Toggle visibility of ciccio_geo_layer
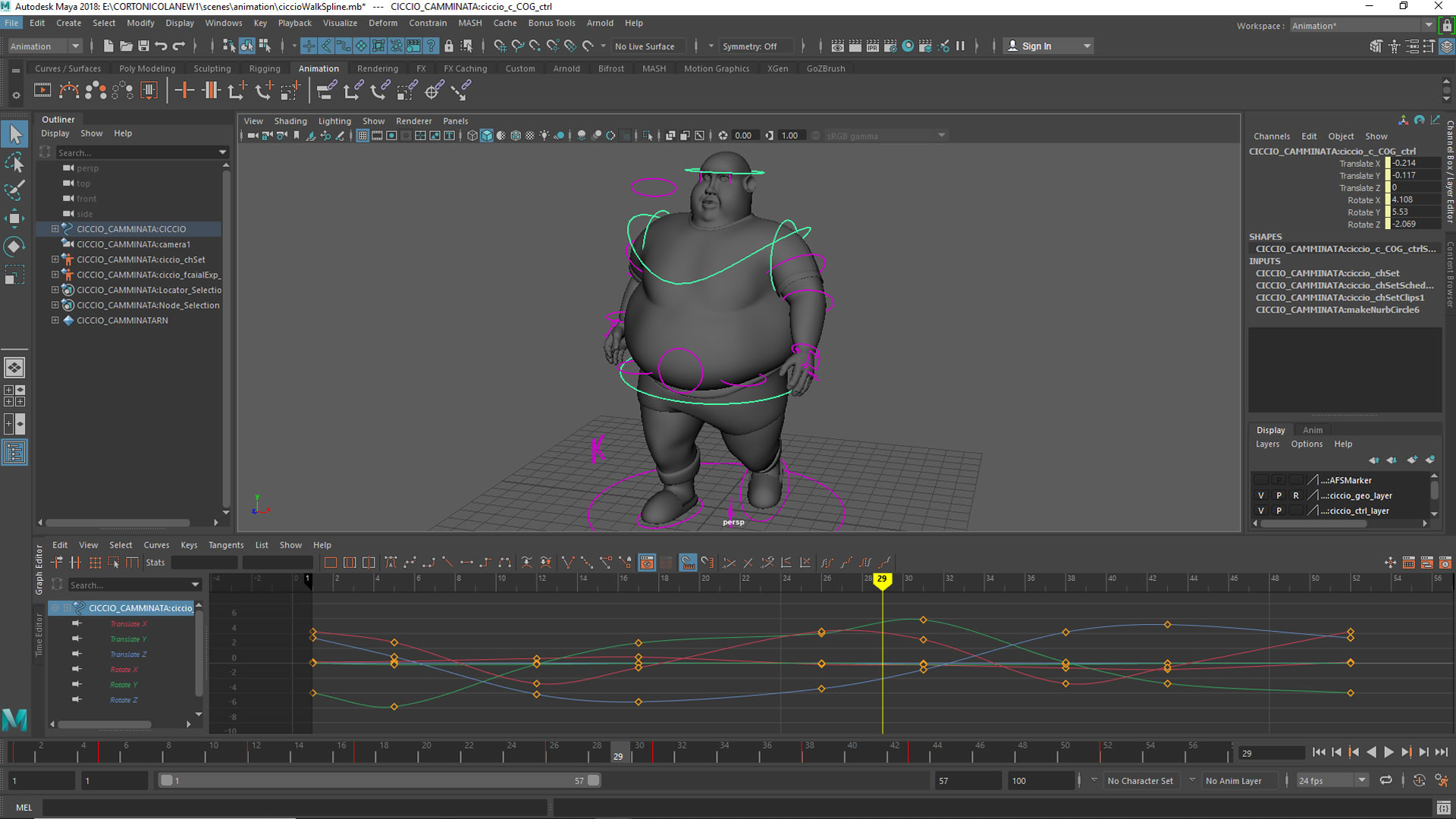Screen dimensions: 1456x819 coord(1261,495)
